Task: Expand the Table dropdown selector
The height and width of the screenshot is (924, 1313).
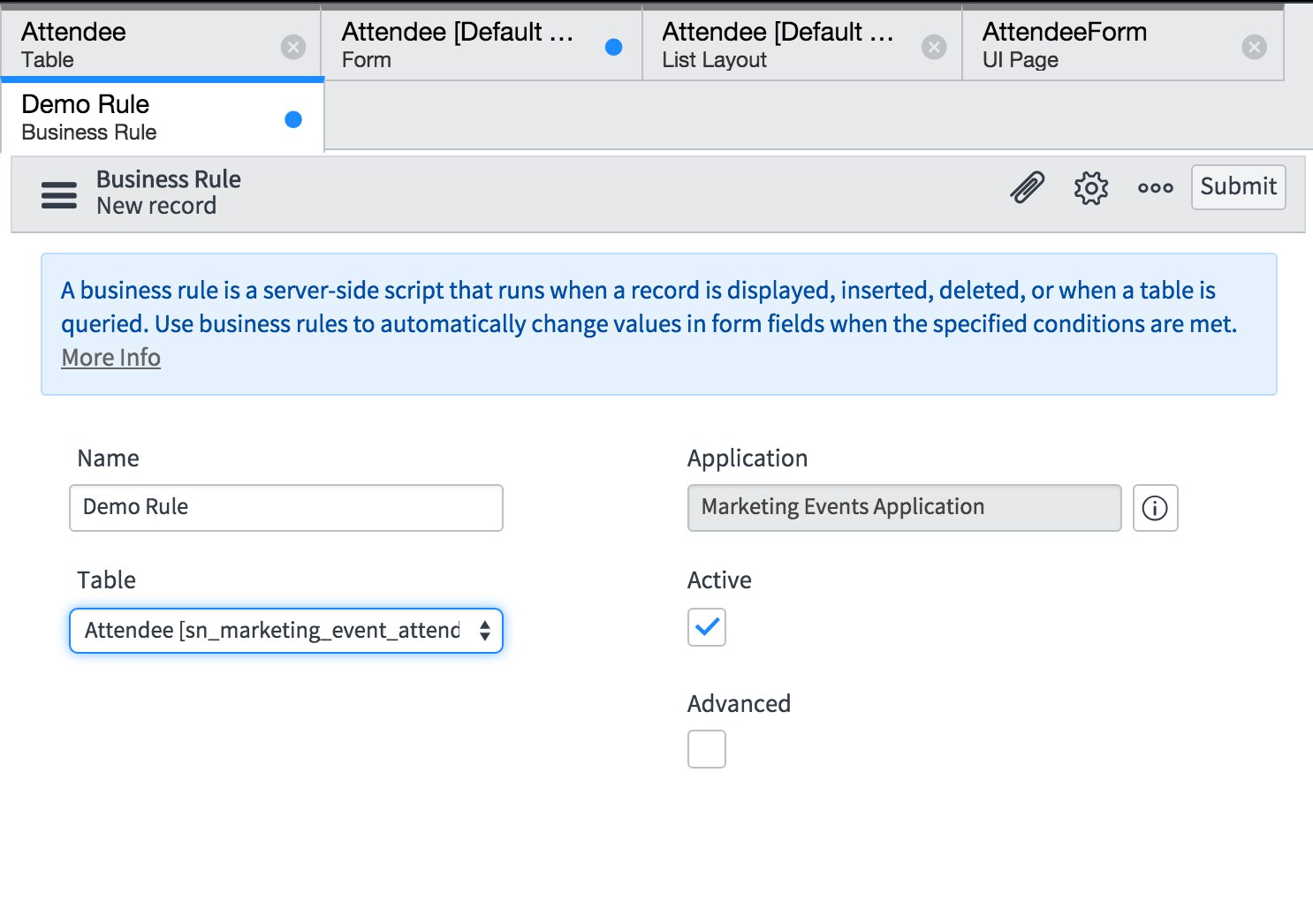Action: [286, 631]
